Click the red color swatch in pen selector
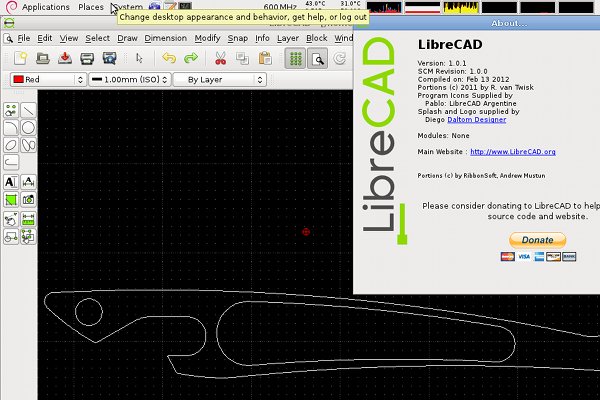 click(18, 79)
